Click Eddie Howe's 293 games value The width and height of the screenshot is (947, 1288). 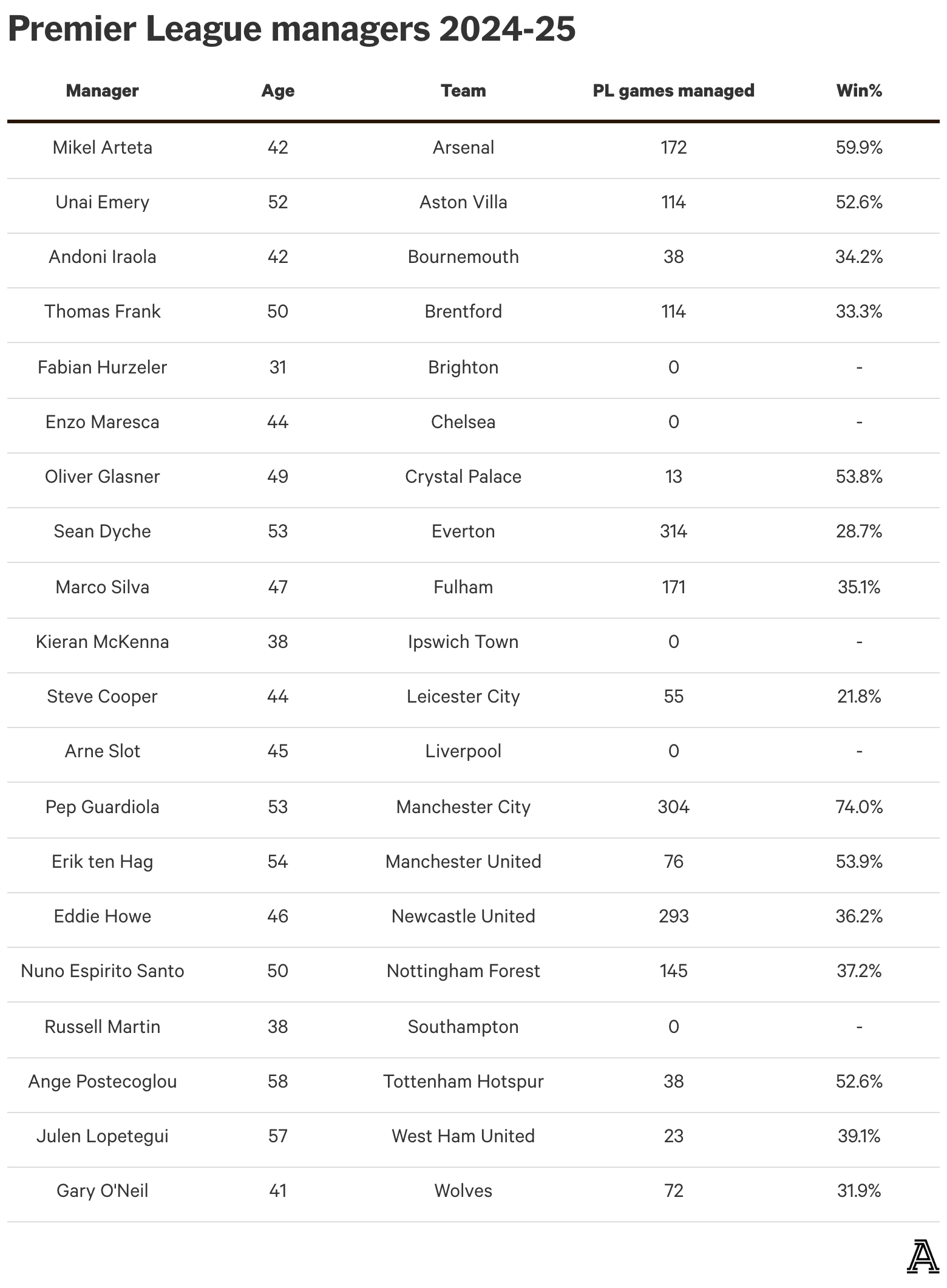(673, 916)
